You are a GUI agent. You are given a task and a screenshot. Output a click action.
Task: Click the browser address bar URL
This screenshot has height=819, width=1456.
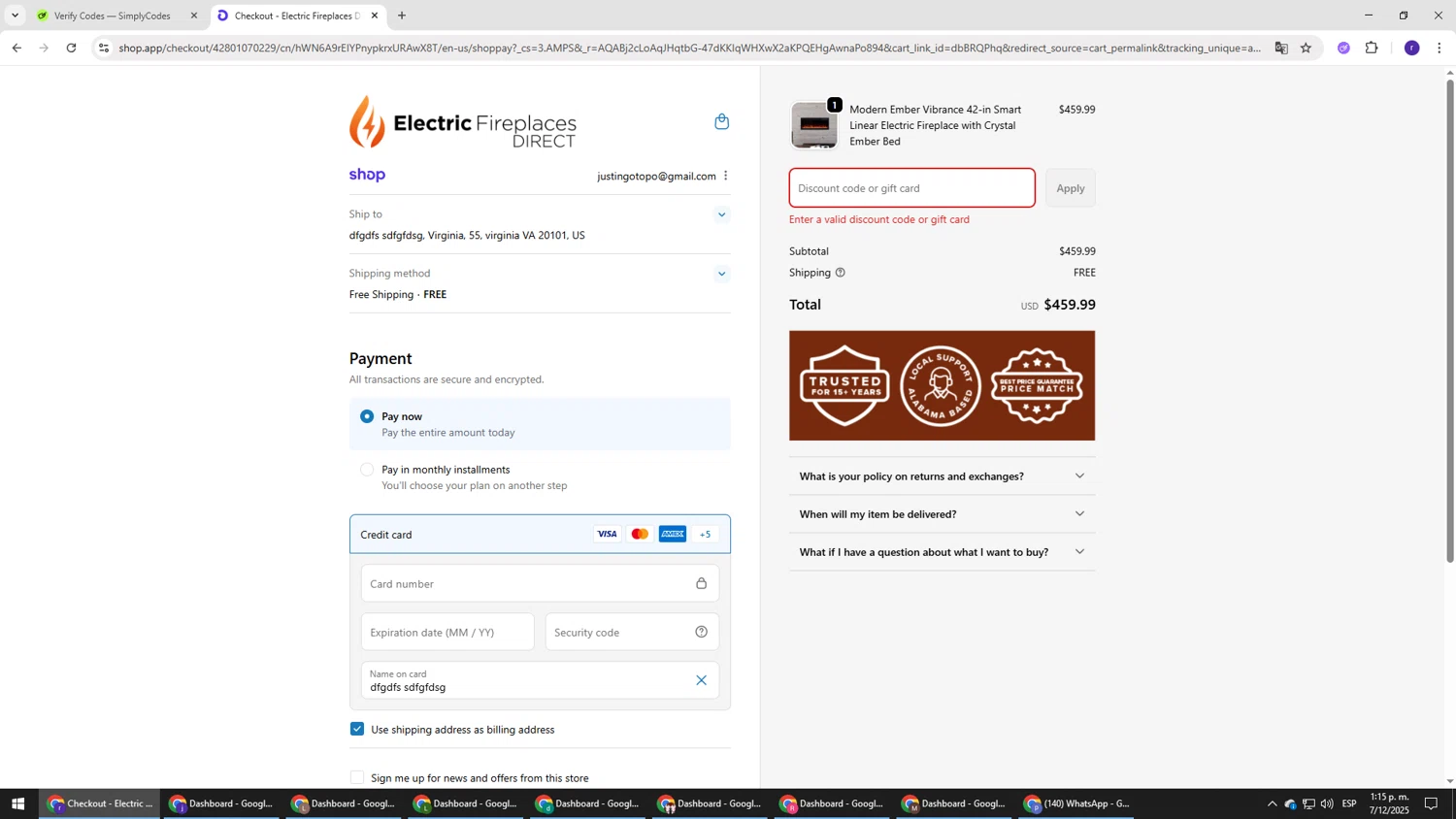coord(689,48)
